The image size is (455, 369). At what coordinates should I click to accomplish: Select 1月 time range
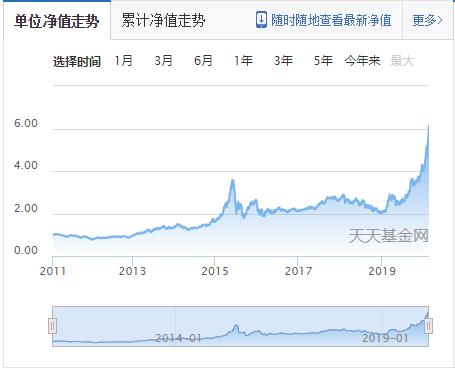coord(123,61)
